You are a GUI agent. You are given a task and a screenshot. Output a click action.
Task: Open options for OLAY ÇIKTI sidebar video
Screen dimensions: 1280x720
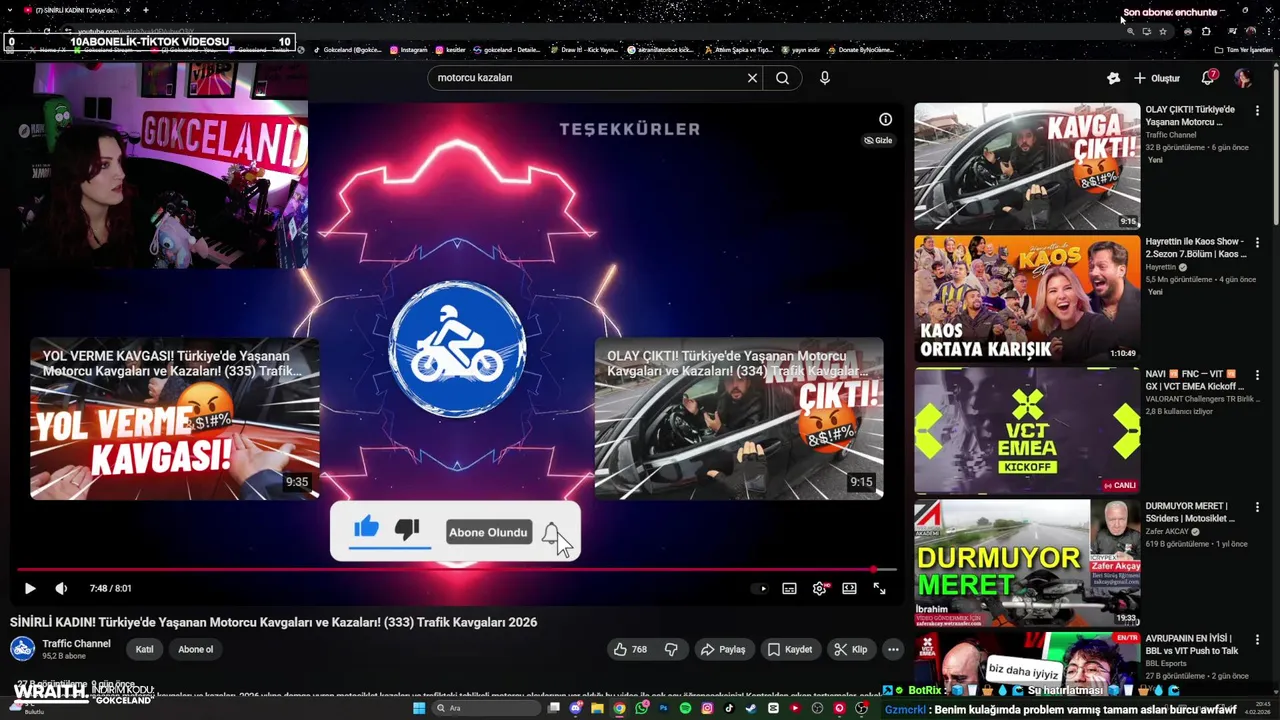coord(1257,110)
